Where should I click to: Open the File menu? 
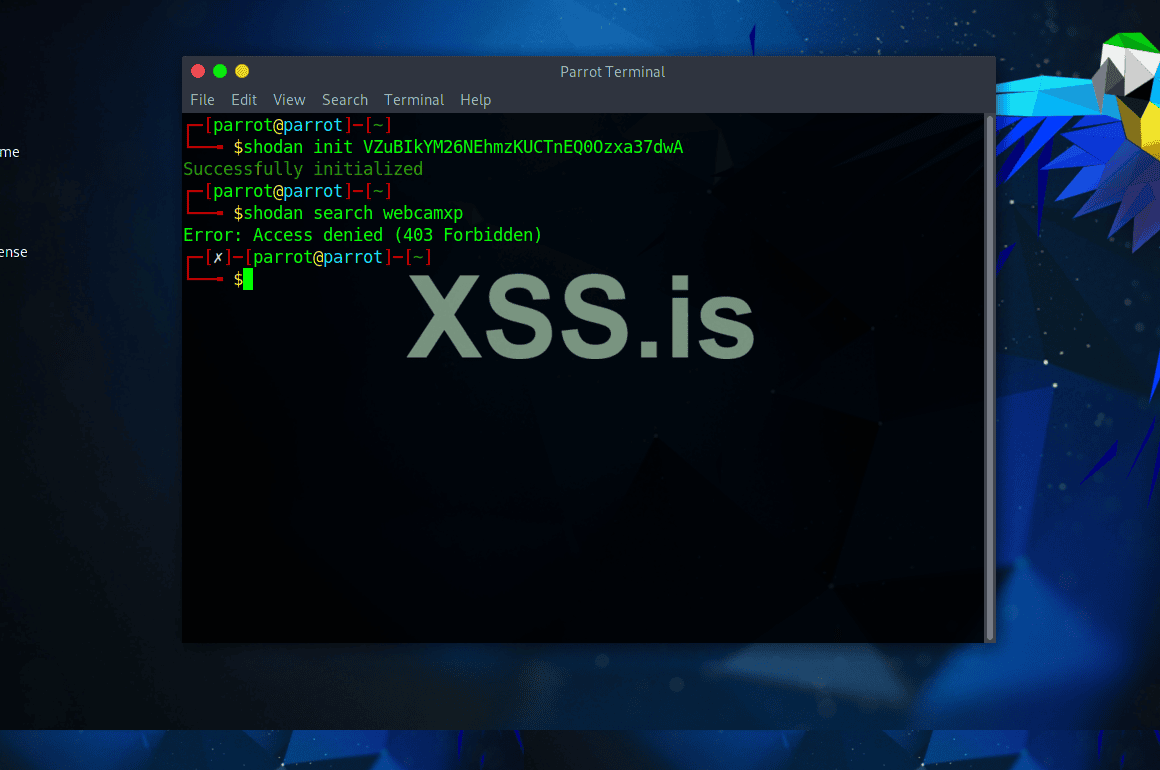coord(202,100)
